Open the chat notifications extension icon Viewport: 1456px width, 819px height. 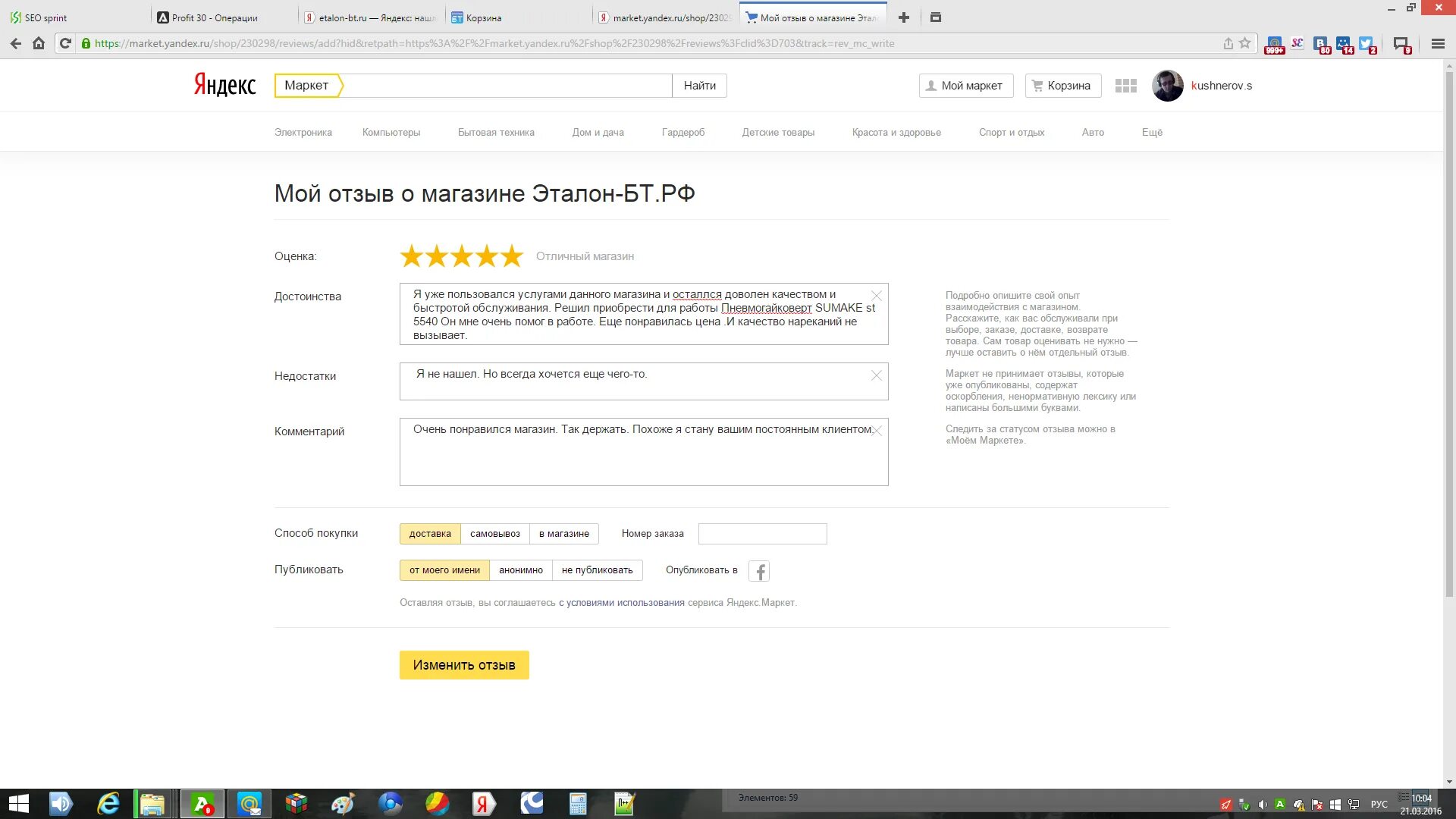pos(1402,45)
